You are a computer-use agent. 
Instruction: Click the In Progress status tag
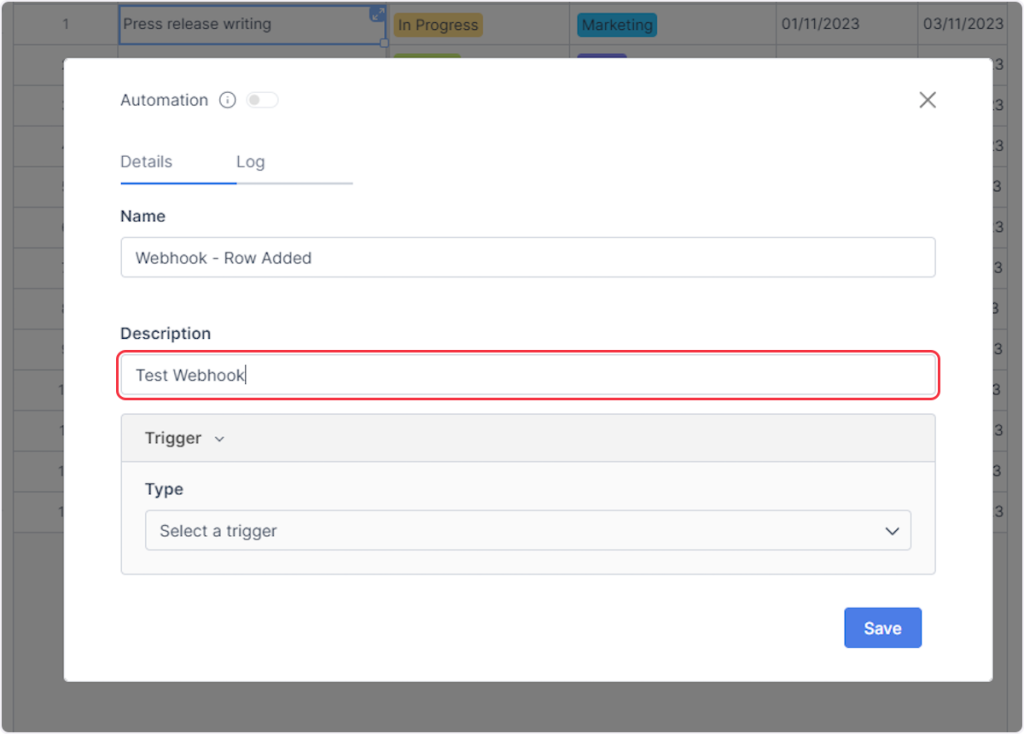(438, 25)
